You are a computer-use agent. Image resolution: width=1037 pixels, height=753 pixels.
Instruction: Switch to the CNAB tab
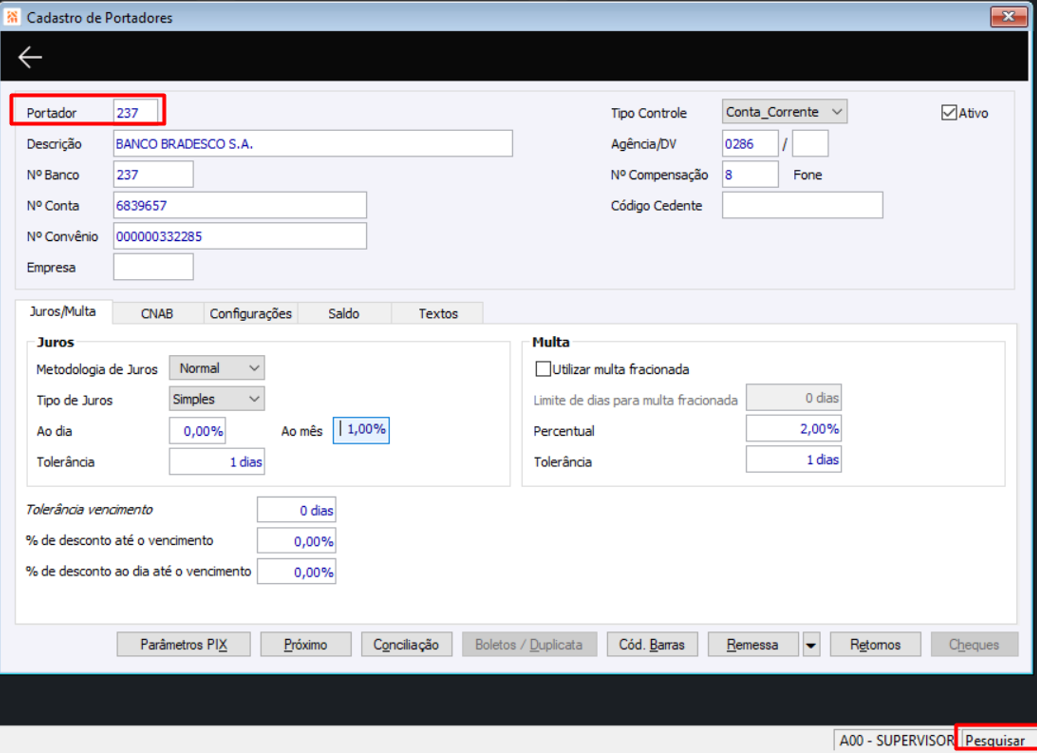(x=157, y=313)
